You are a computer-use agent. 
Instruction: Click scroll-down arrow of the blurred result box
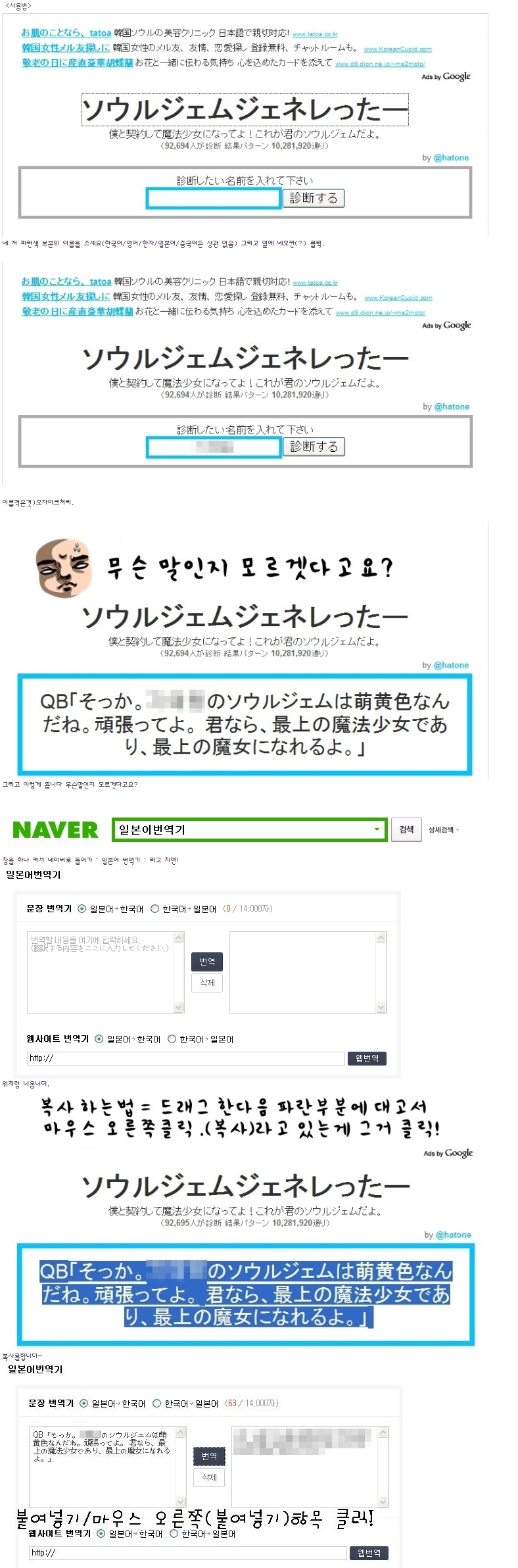coord(383,1502)
